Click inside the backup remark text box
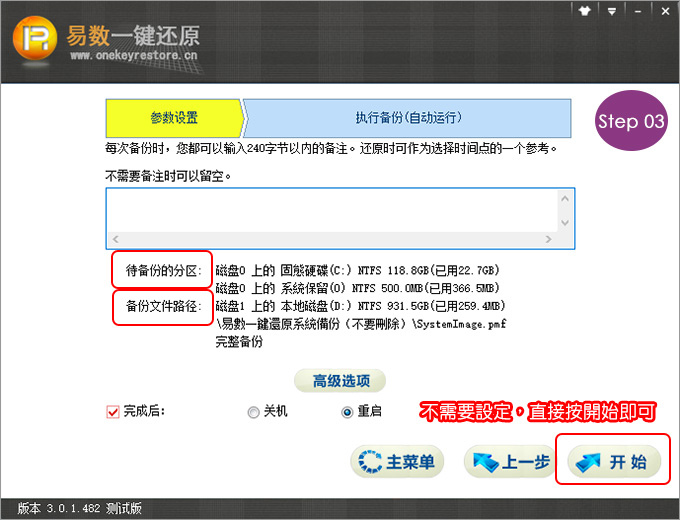 (x=332, y=211)
